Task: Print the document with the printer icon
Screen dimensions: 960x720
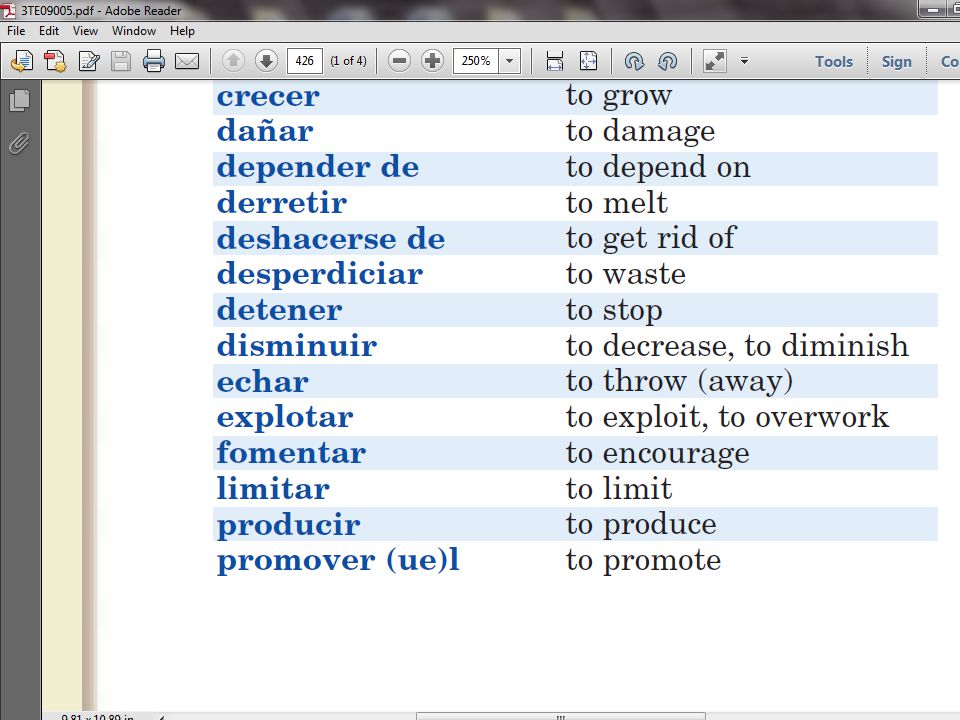Action: [x=154, y=61]
